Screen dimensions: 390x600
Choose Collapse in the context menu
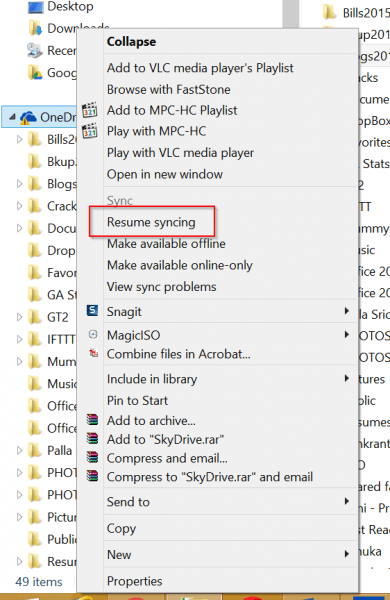131,41
